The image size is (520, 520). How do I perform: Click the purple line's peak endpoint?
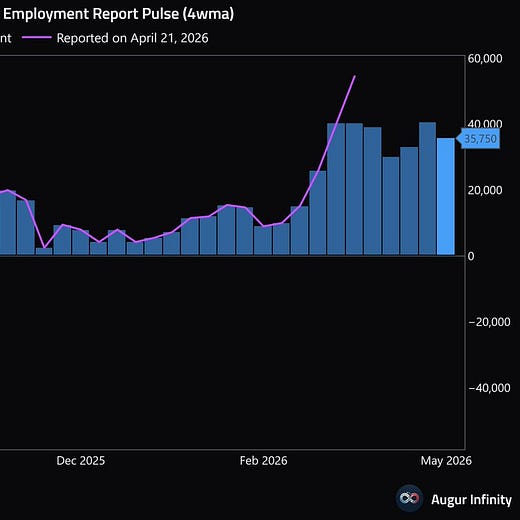click(x=355, y=76)
